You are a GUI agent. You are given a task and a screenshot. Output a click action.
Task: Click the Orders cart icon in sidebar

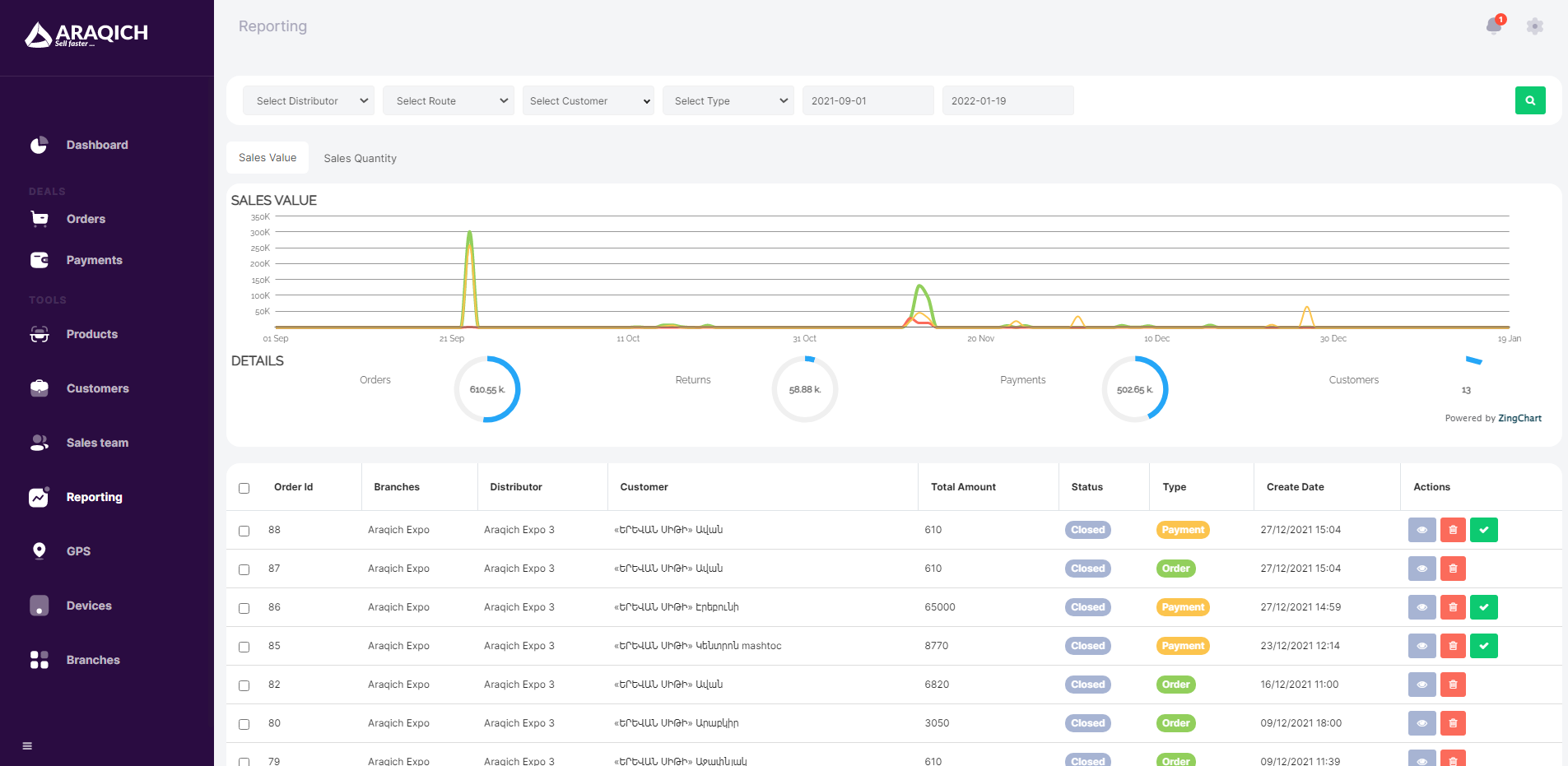pos(39,219)
